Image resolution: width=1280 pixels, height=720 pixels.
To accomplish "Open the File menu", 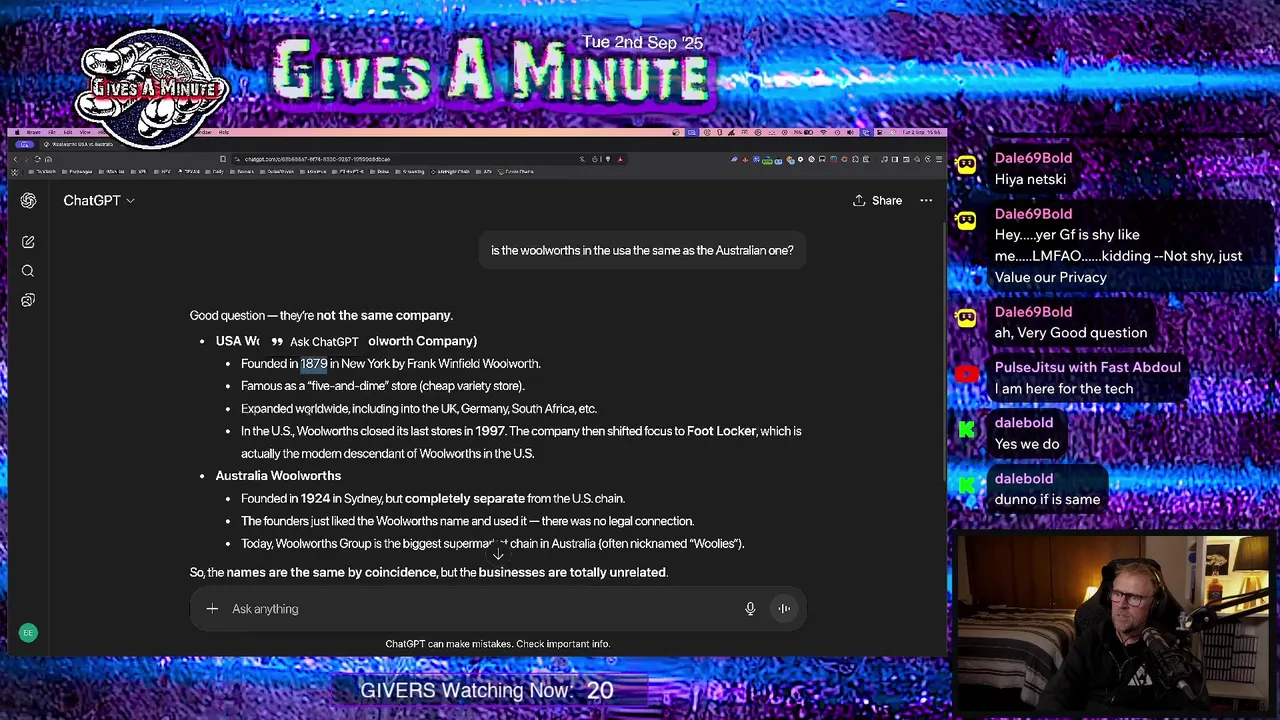I will (x=52, y=132).
